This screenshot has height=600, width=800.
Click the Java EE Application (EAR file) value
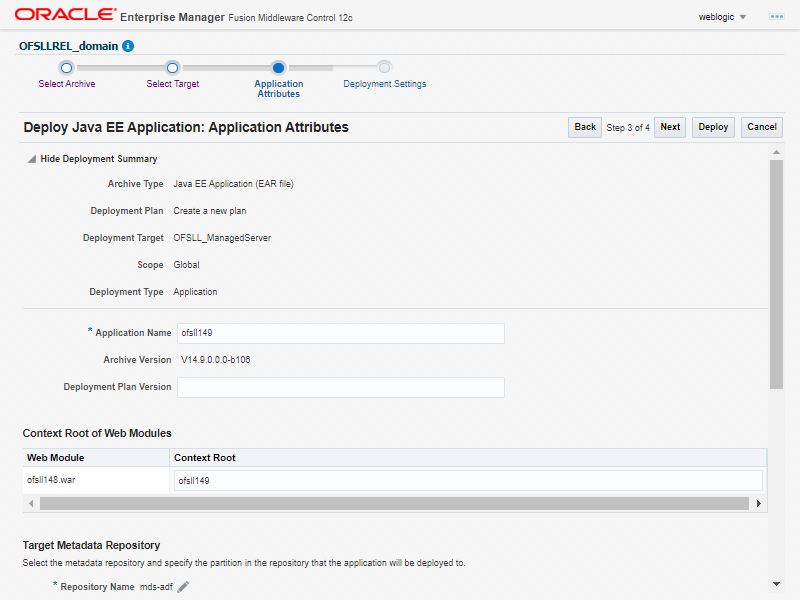point(233,184)
